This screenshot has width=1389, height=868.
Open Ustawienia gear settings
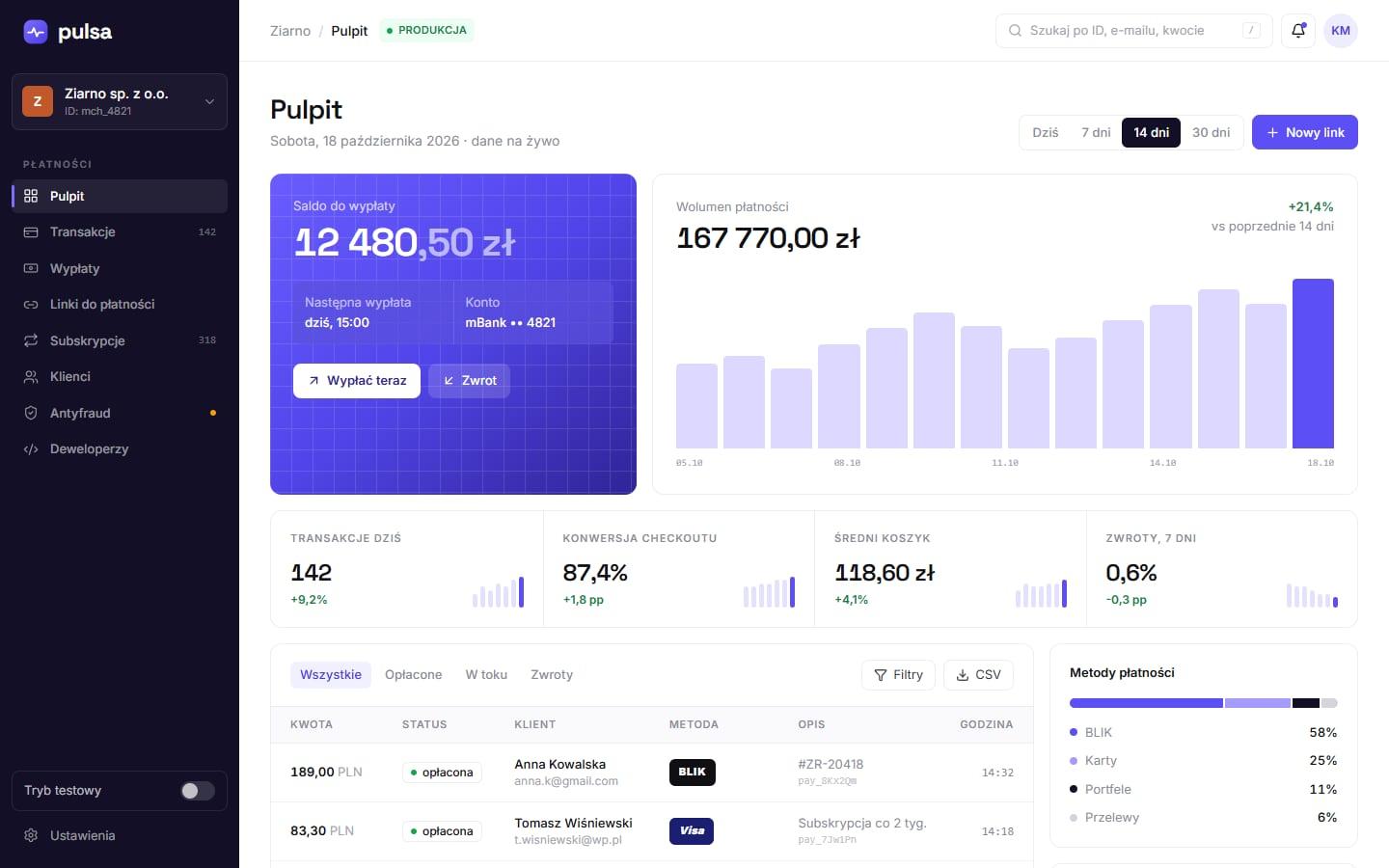pyautogui.click(x=120, y=835)
